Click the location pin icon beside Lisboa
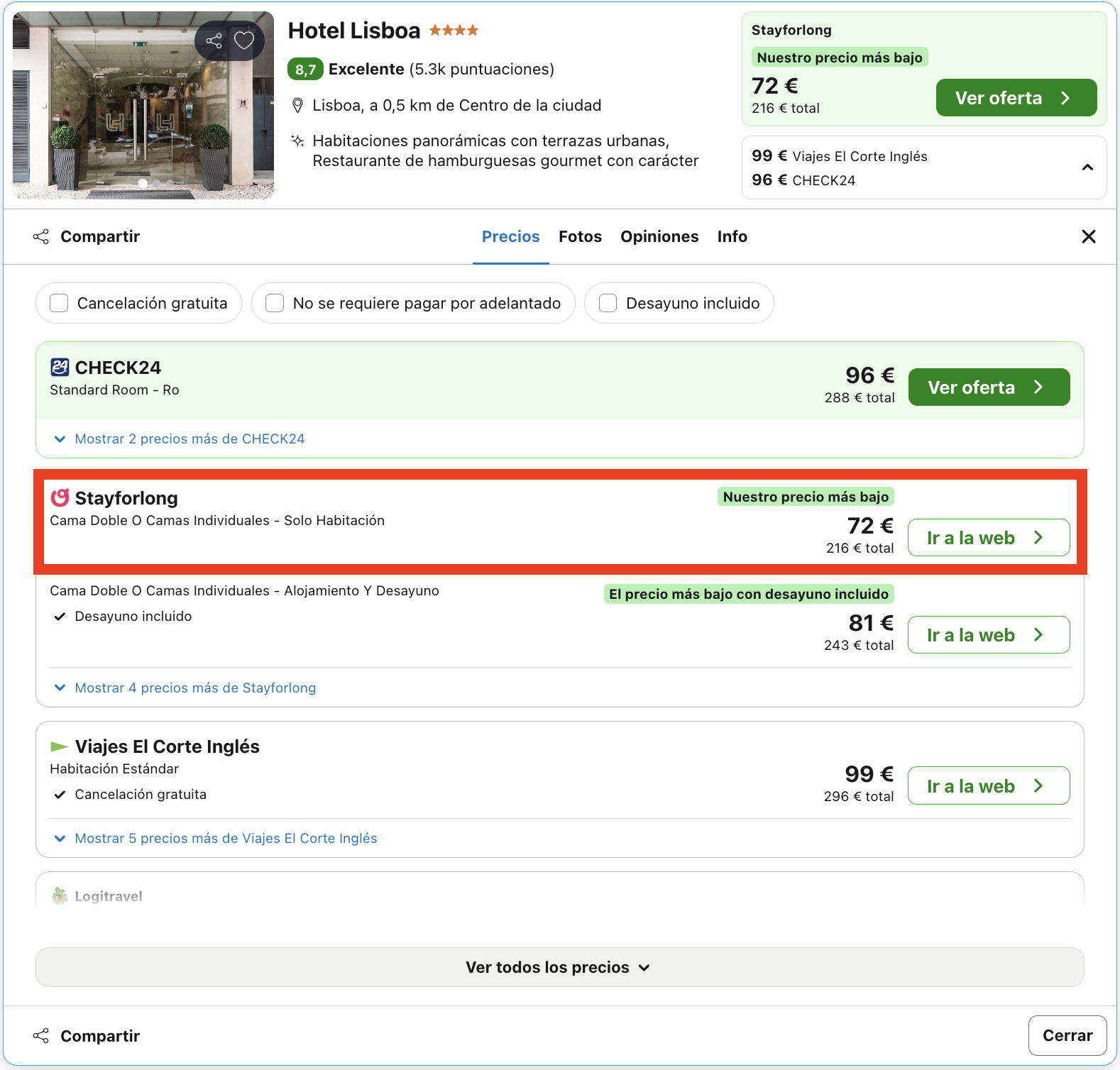The image size is (1120, 1070). 298,106
